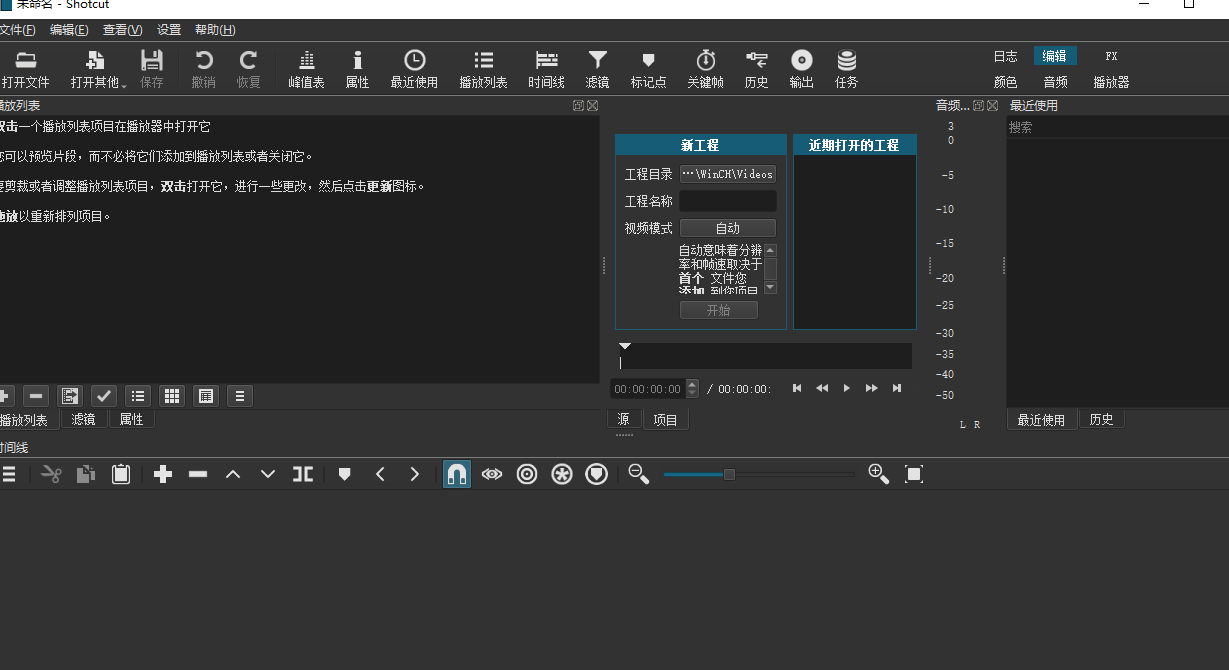Open the 关键帧 keyframes panel

705,67
